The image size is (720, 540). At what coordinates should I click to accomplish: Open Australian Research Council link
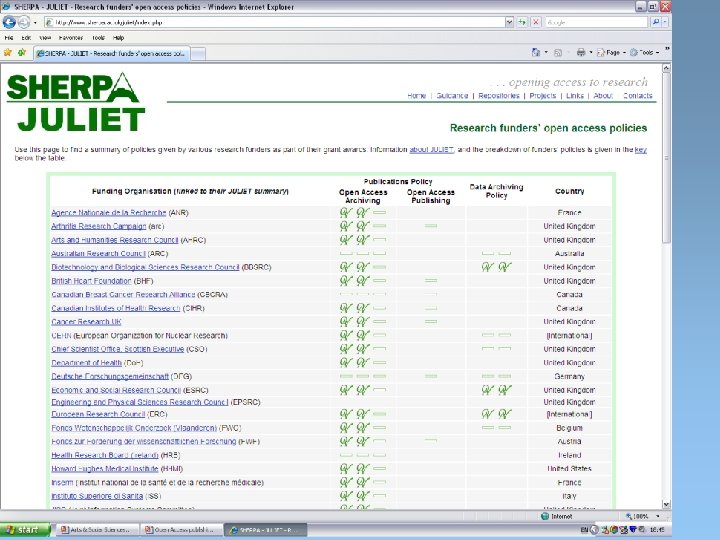coord(98,253)
